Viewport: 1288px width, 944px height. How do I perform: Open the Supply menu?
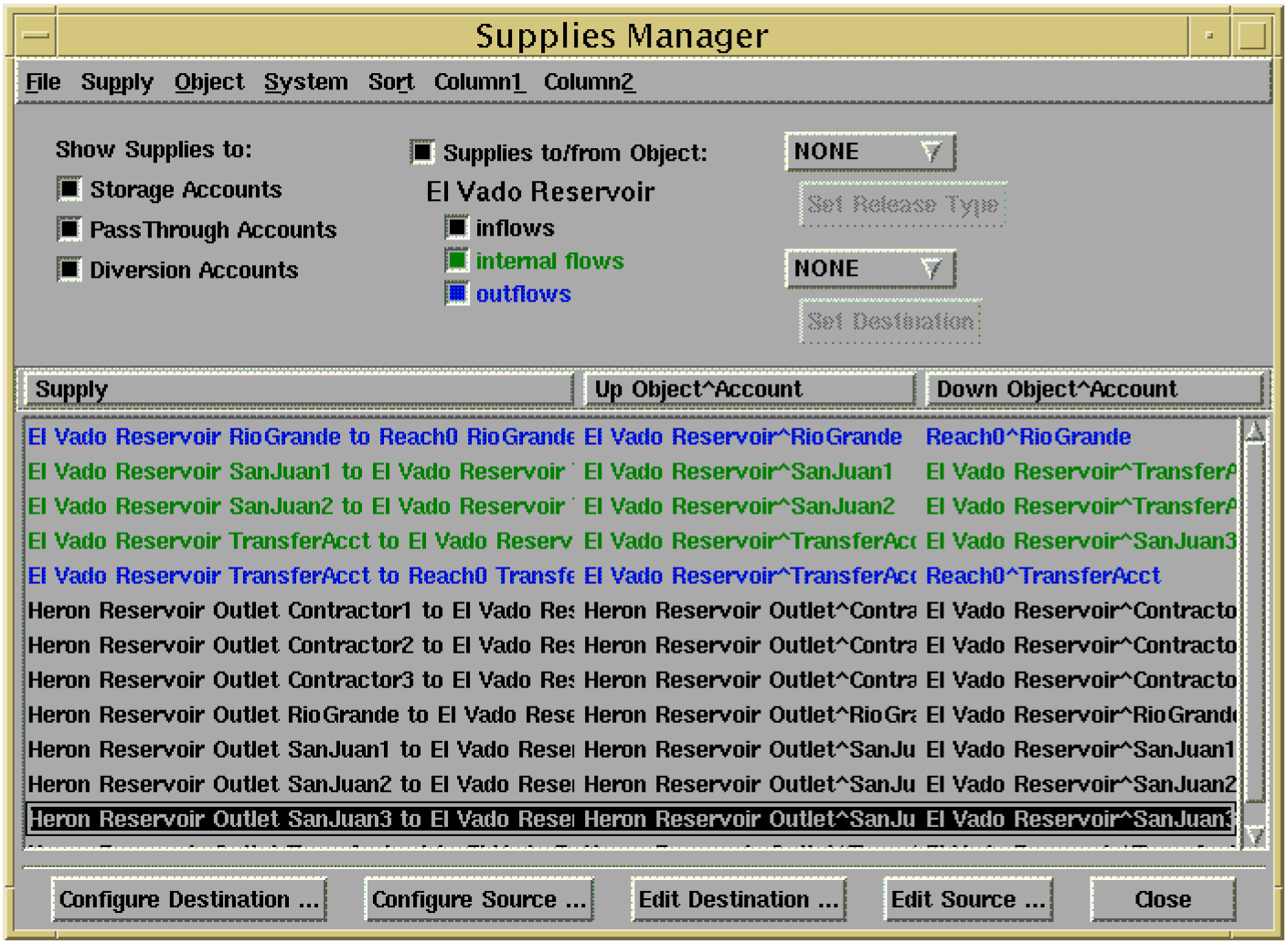point(117,82)
